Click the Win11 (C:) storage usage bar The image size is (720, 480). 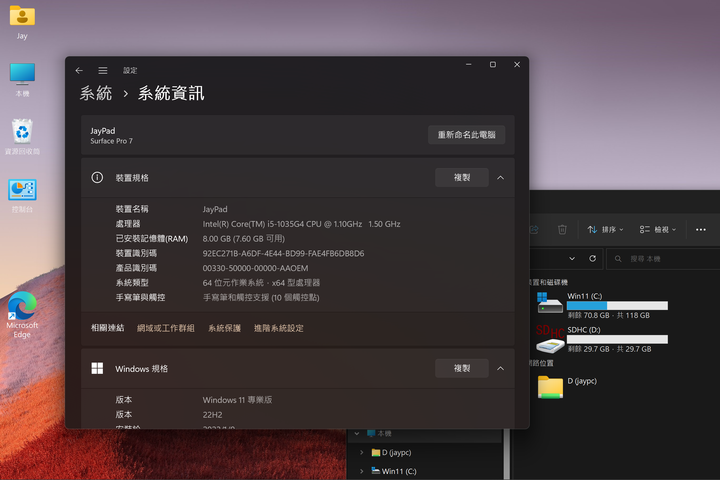pyautogui.click(x=617, y=305)
